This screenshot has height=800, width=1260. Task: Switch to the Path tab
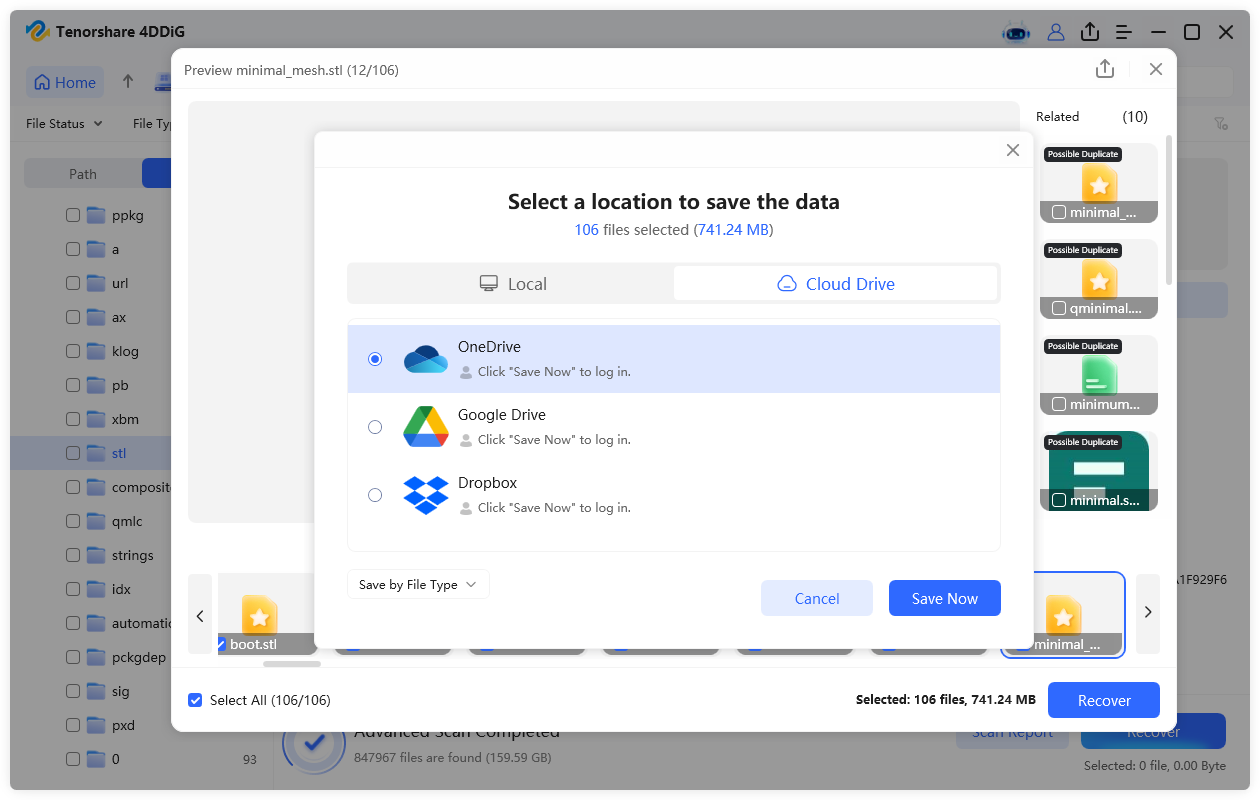pyautogui.click(x=83, y=174)
